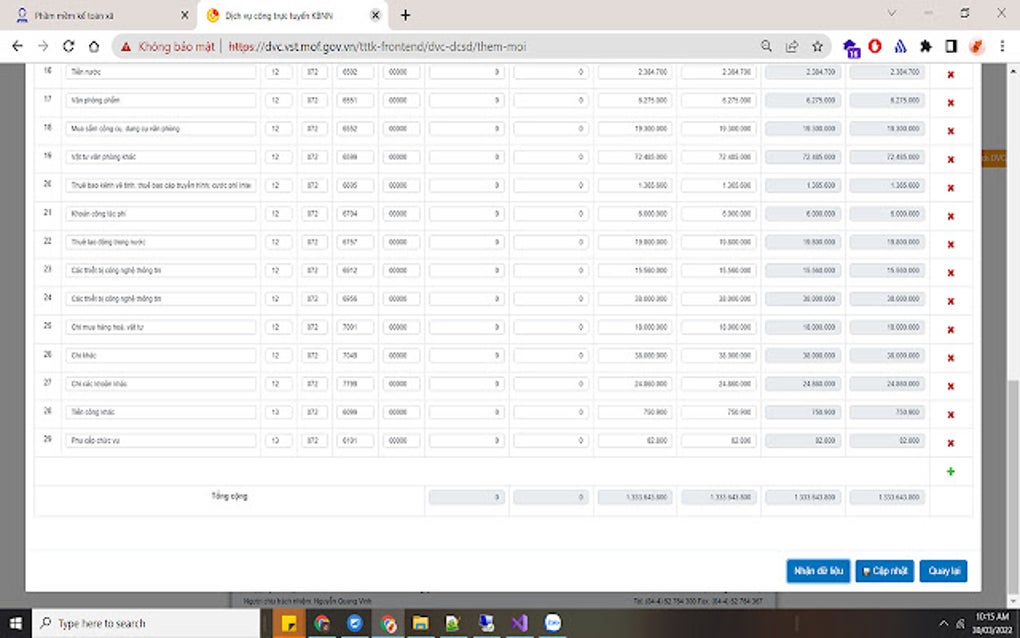1020x638 pixels.
Task: Open the browser three-dot menu
Action: pyautogui.click(x=1003, y=46)
